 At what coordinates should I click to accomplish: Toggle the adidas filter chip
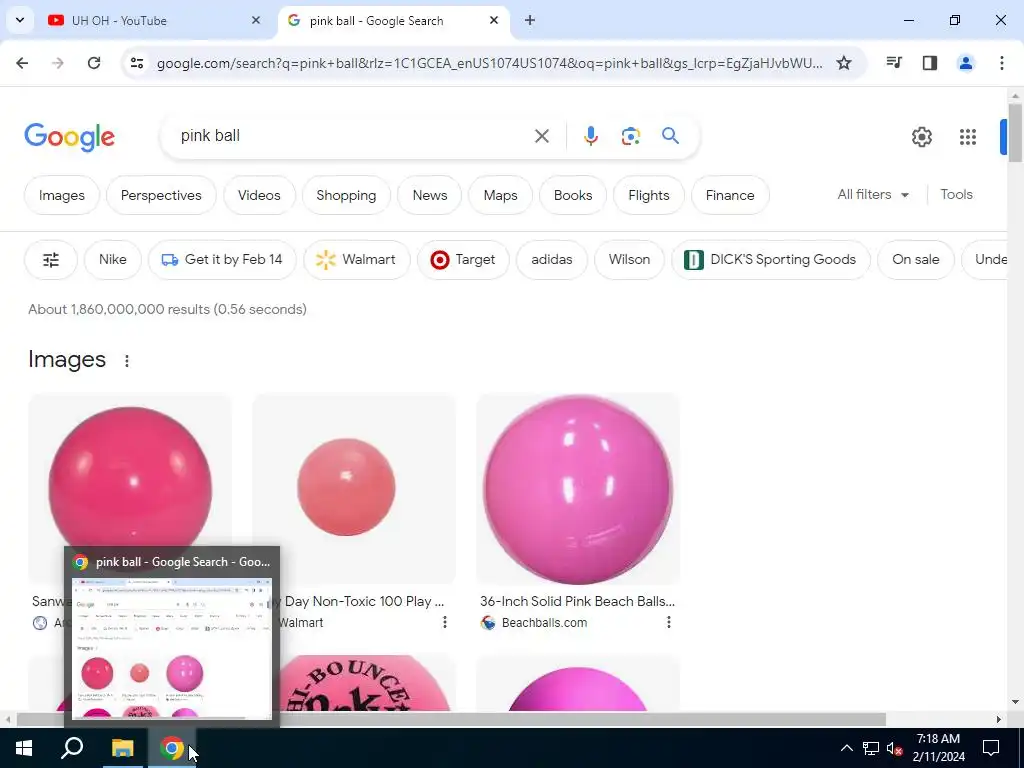[552, 260]
